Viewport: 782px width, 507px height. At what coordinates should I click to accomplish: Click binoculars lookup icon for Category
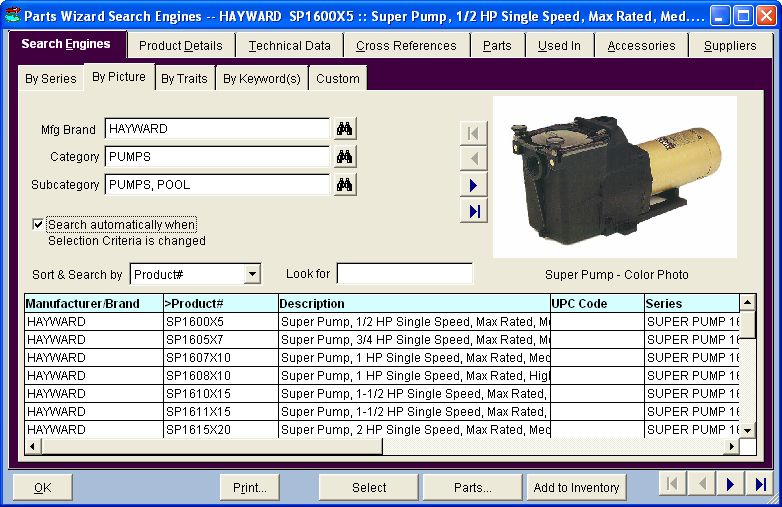(x=344, y=157)
